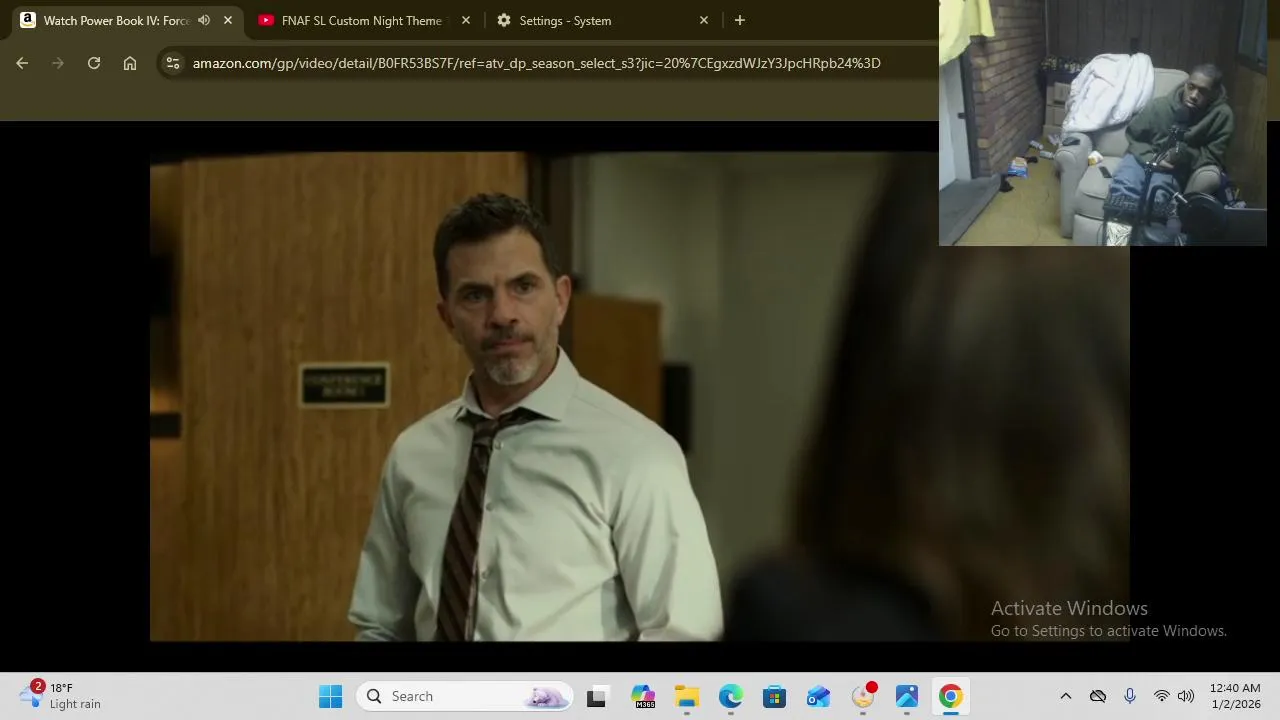Switch to the Watch Power Book IV tab
The width and height of the screenshot is (1280, 720).
[116, 20]
